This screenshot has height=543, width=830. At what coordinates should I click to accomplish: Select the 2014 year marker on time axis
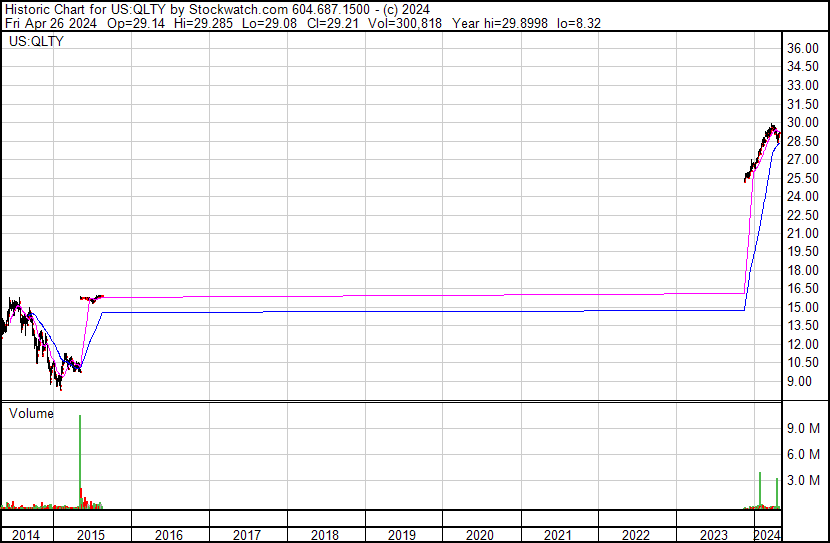coord(26,535)
